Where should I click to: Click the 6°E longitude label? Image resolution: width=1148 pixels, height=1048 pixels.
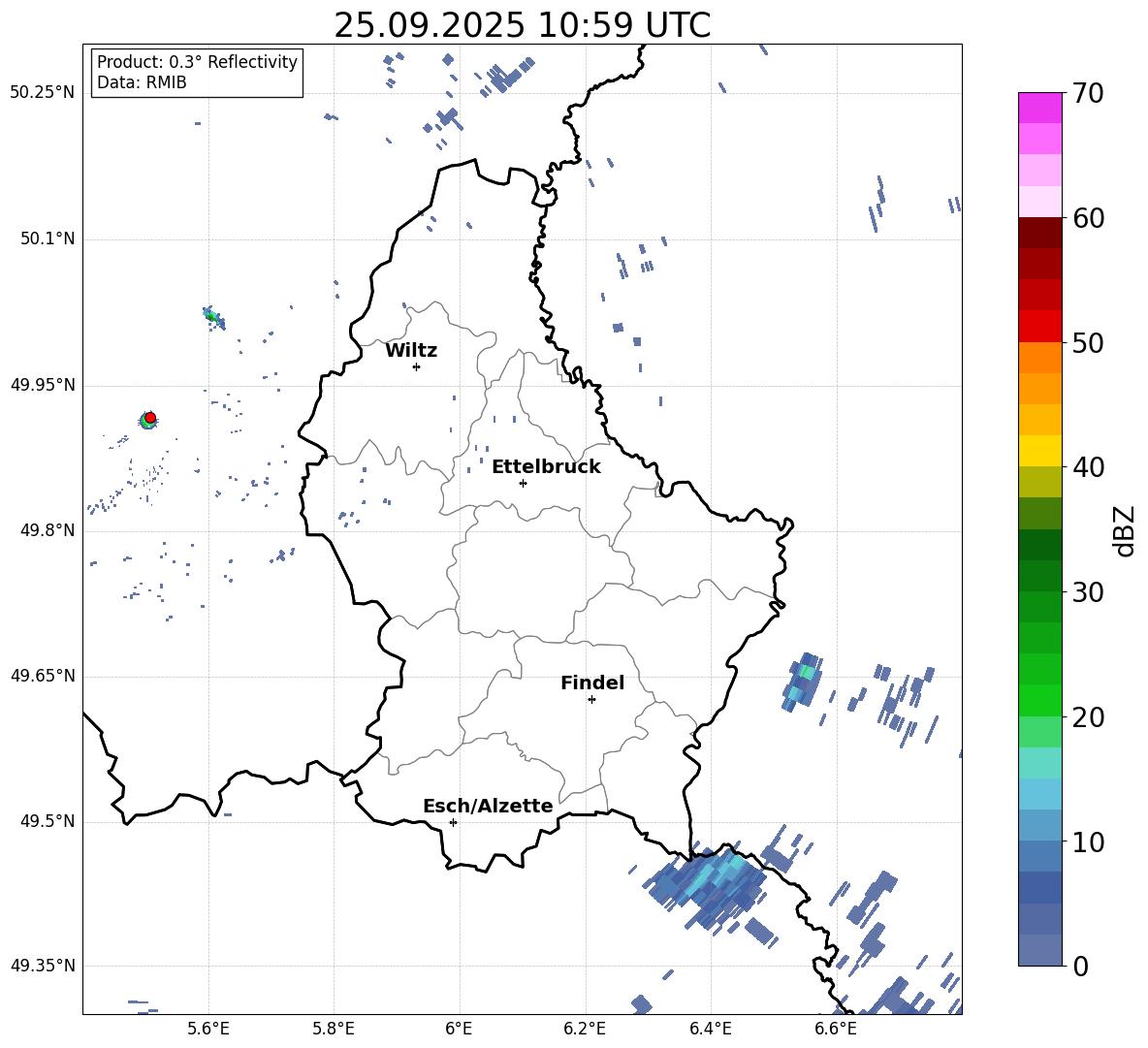pyautogui.click(x=459, y=1029)
